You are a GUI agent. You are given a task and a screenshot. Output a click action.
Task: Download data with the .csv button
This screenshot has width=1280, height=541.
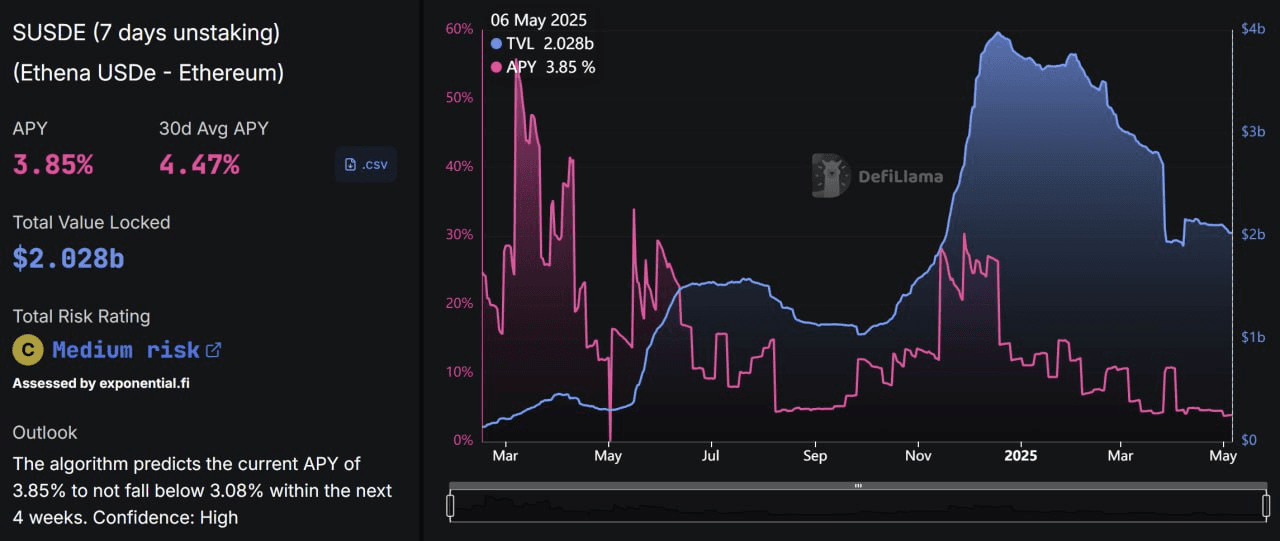366,164
